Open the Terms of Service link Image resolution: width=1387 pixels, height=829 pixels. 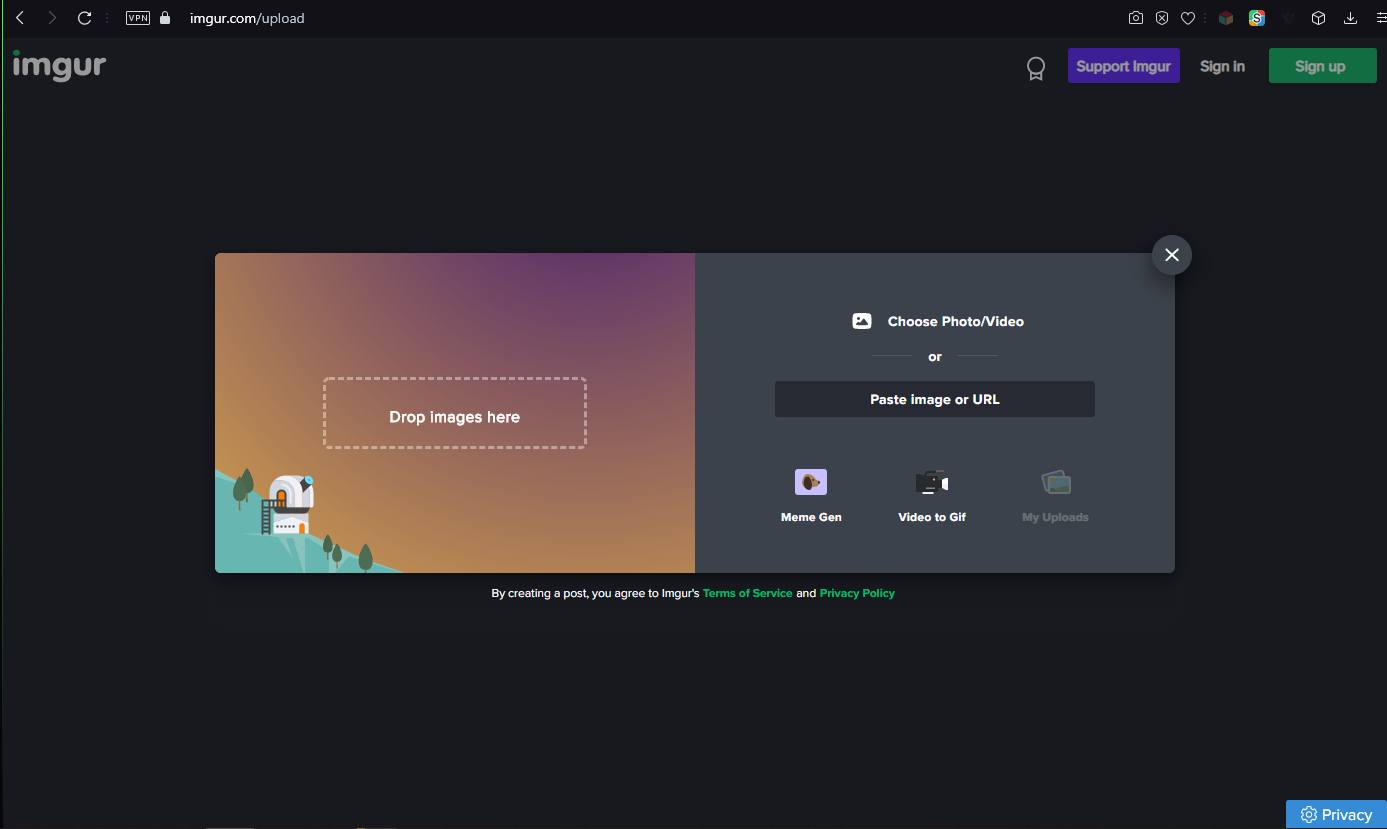point(747,593)
